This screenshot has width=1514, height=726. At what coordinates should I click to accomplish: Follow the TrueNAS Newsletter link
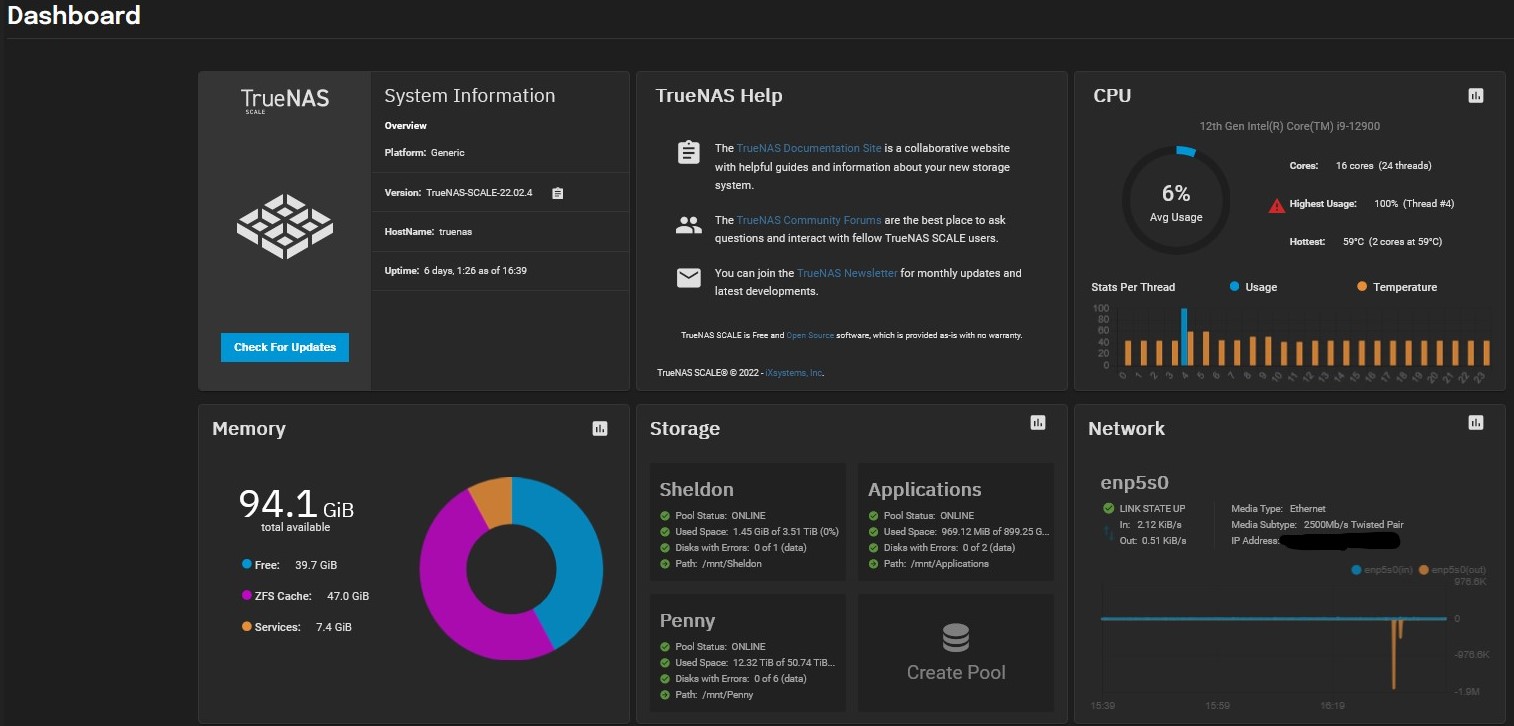[x=847, y=273]
